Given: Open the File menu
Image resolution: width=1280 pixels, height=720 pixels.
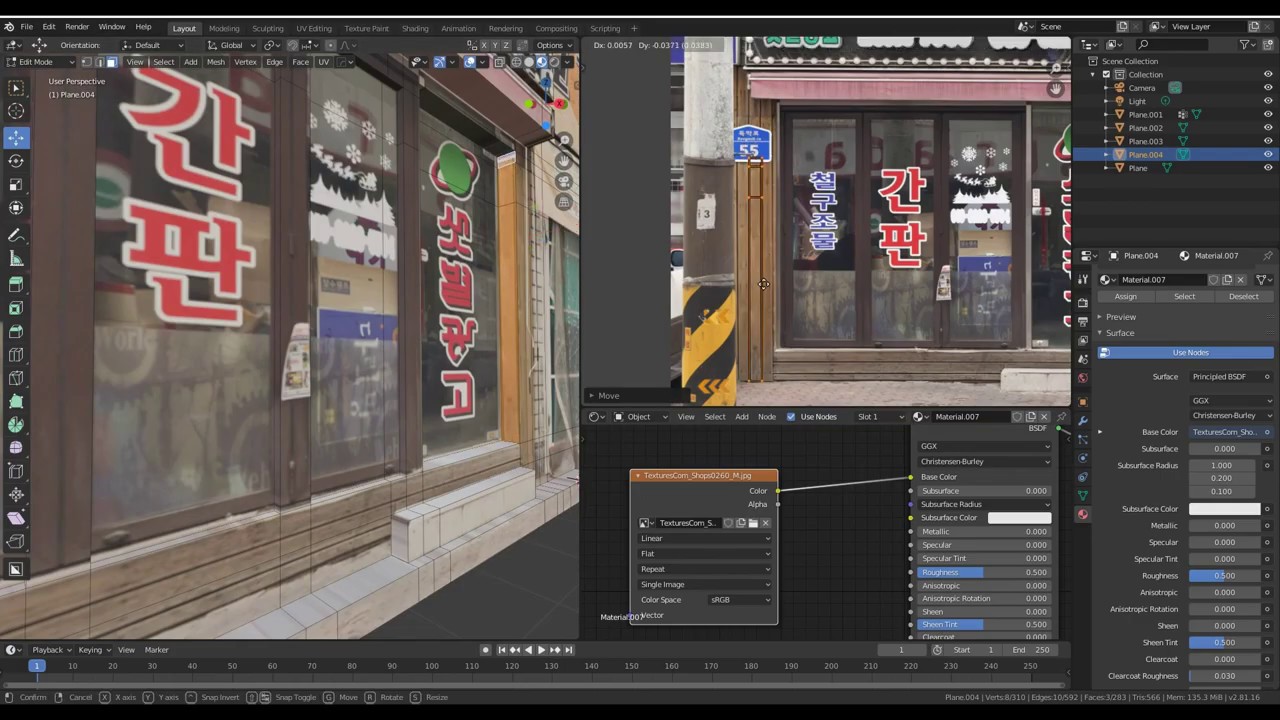Looking at the screenshot, I should coord(26,27).
